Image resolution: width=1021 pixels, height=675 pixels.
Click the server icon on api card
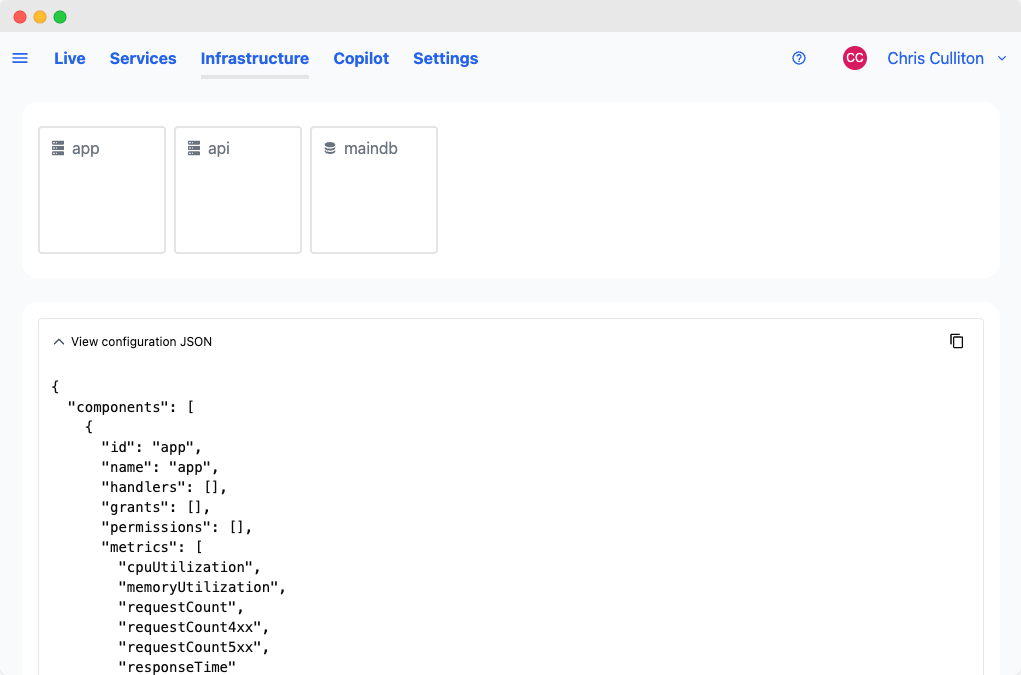click(194, 148)
